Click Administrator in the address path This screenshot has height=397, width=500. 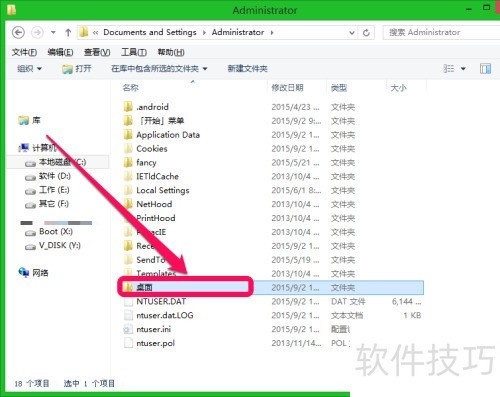point(238,32)
